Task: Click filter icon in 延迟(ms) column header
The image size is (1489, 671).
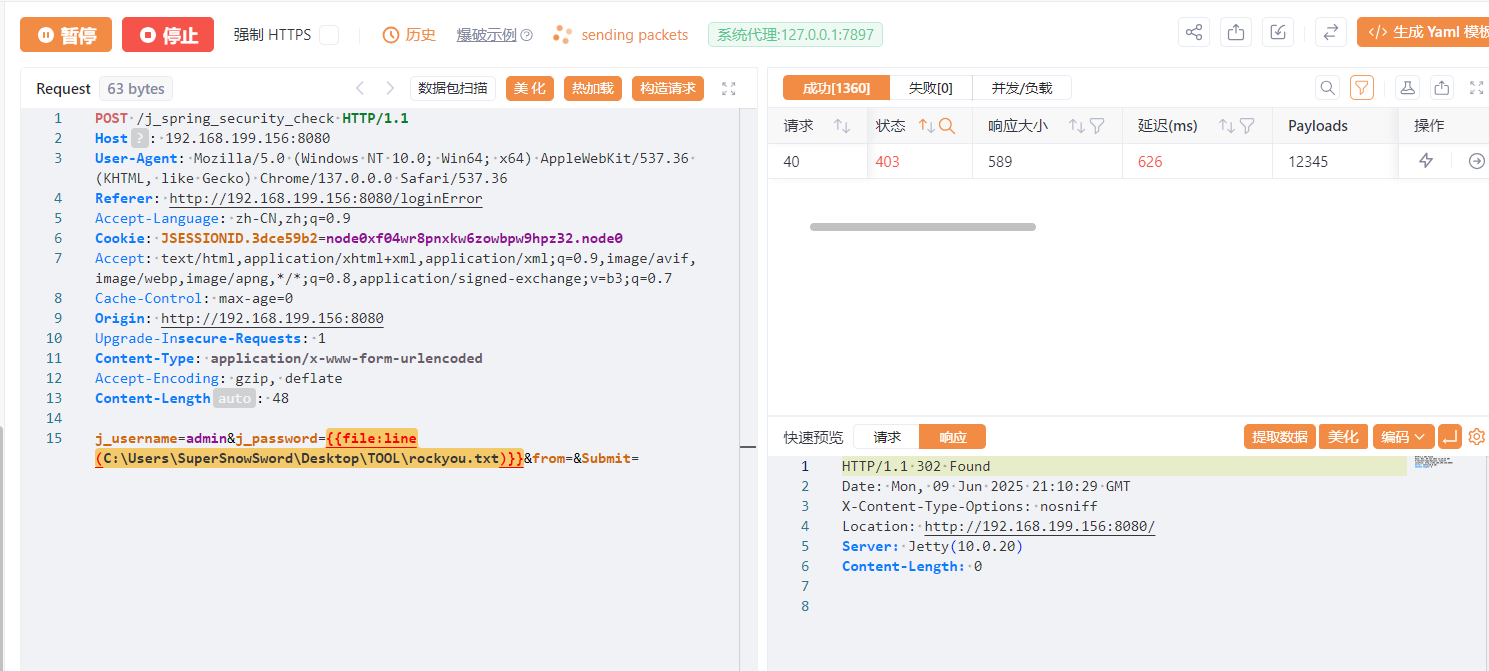Action: coord(1247,126)
